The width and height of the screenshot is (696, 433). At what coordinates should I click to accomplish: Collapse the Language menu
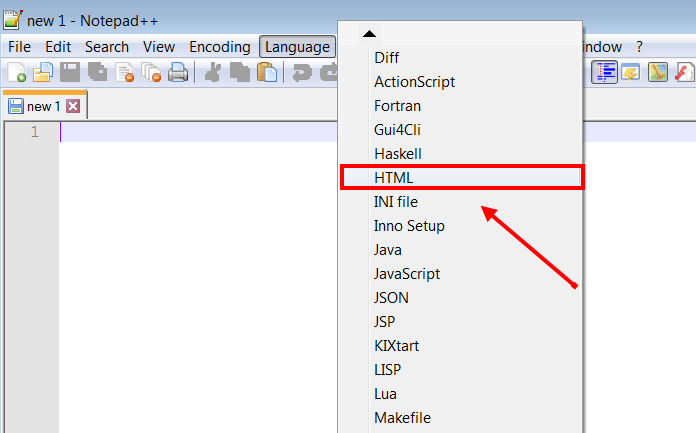(297, 47)
